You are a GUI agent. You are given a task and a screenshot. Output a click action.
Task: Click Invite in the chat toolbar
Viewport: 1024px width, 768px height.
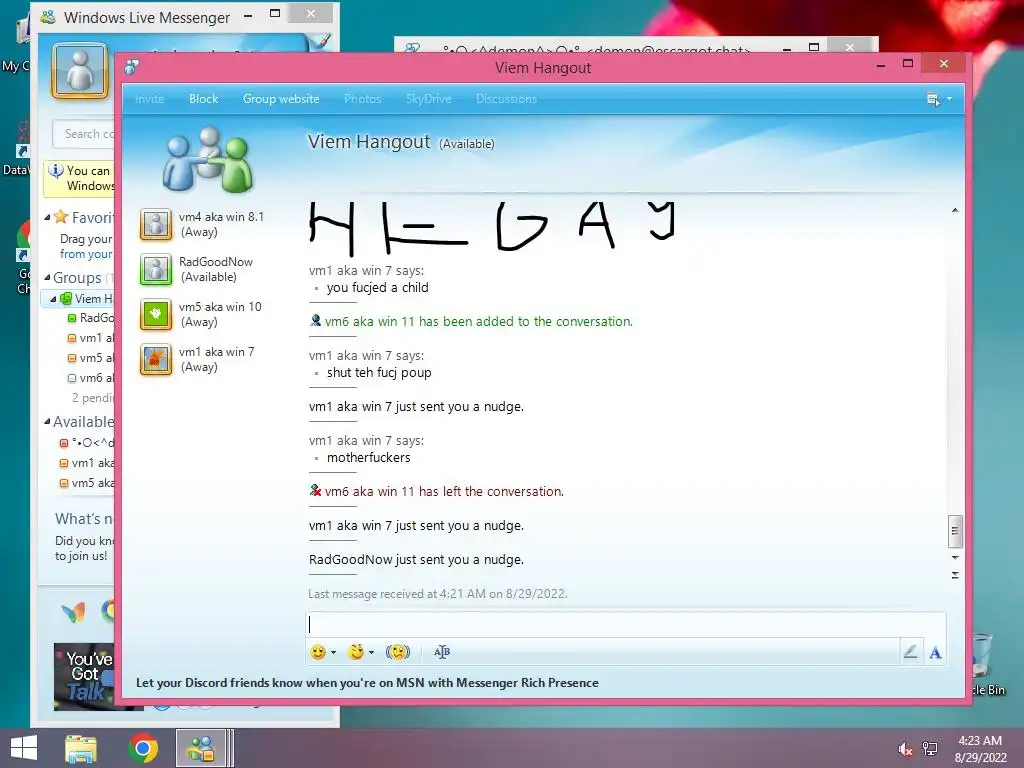point(150,99)
